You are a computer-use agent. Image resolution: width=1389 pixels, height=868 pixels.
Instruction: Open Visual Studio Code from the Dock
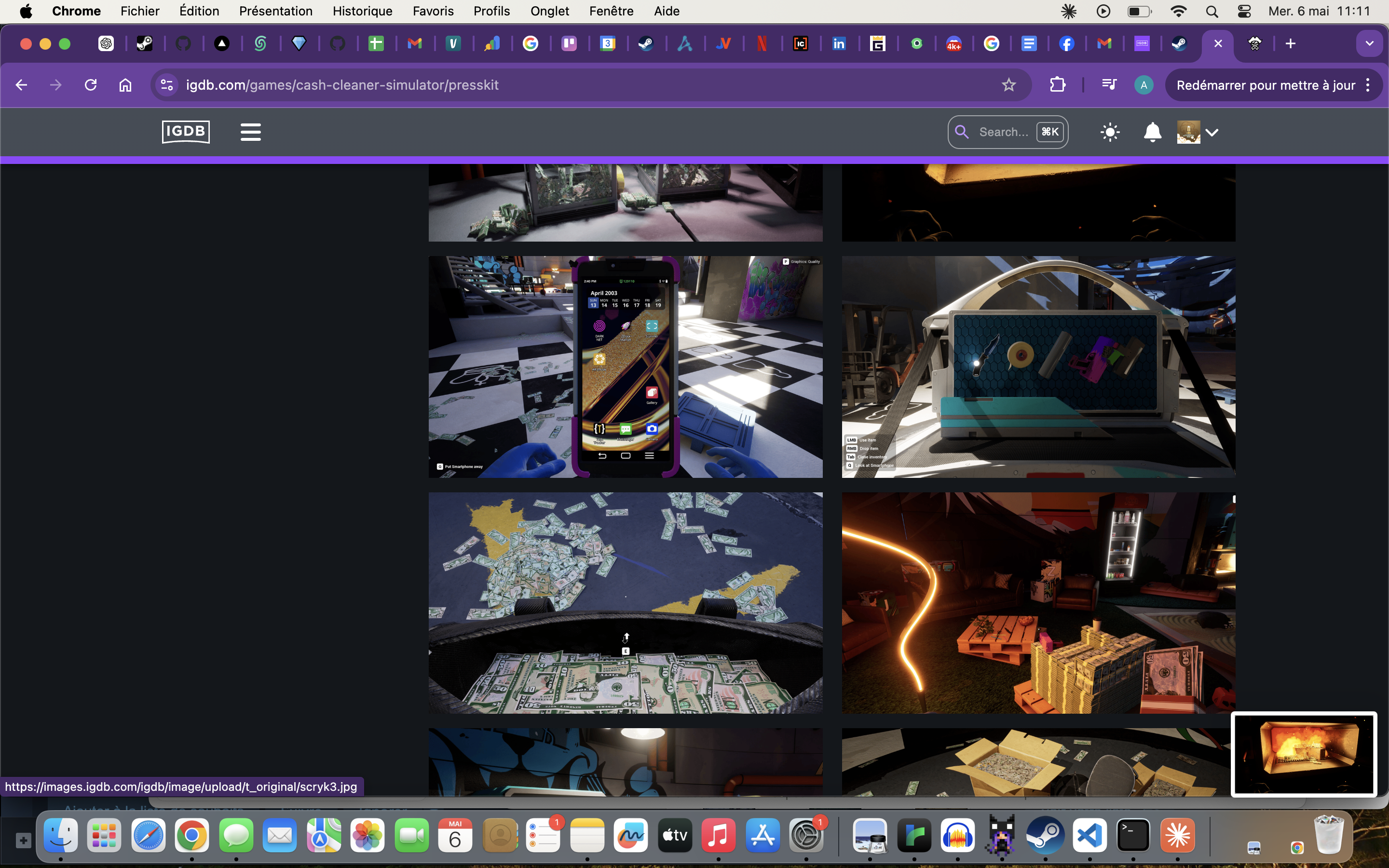click(1089, 835)
